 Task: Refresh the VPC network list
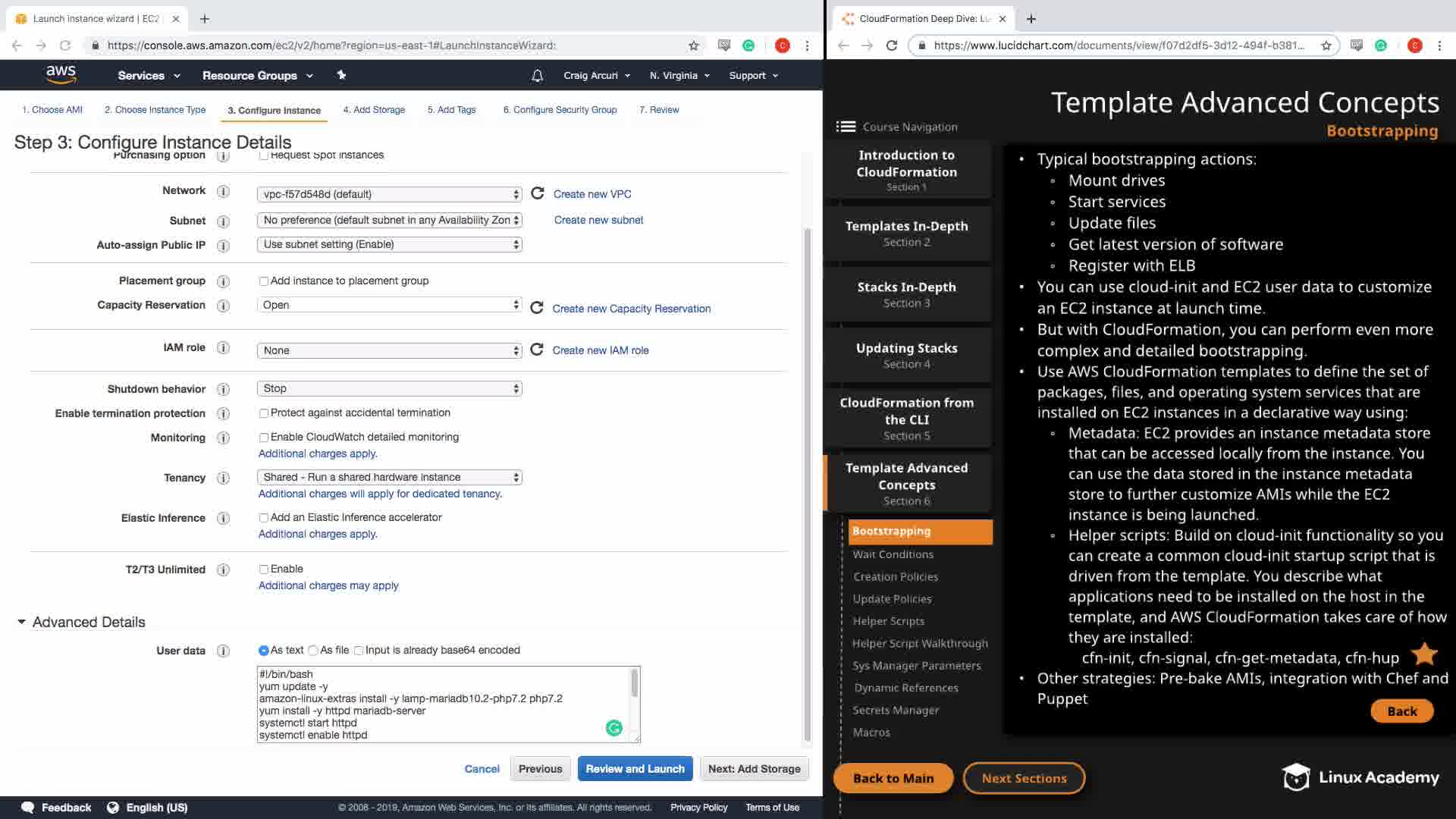538,193
